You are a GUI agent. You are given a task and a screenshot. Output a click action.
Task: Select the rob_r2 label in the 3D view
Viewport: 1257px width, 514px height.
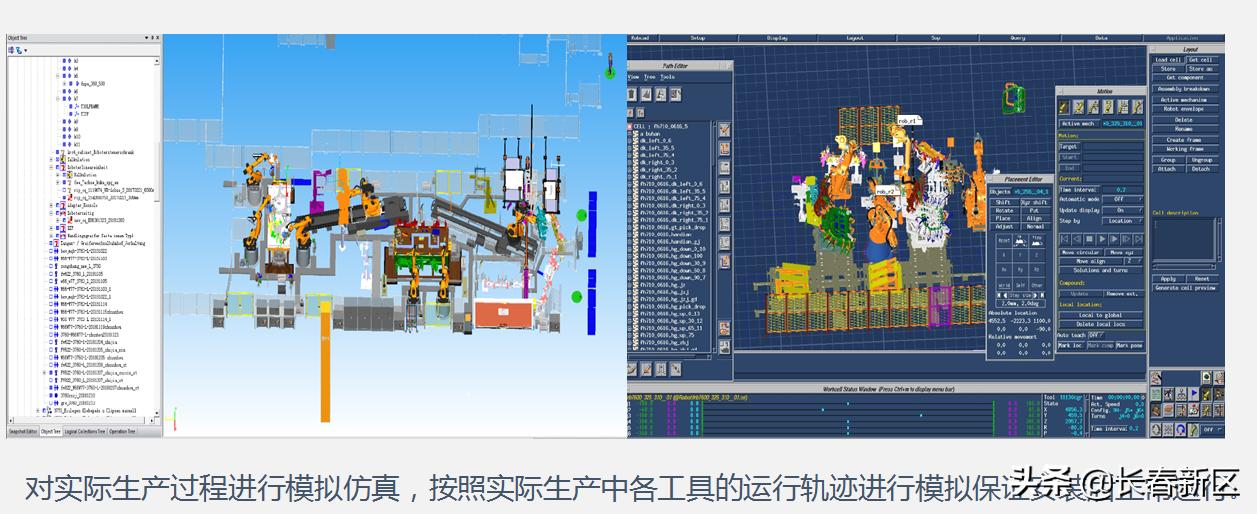click(x=886, y=190)
